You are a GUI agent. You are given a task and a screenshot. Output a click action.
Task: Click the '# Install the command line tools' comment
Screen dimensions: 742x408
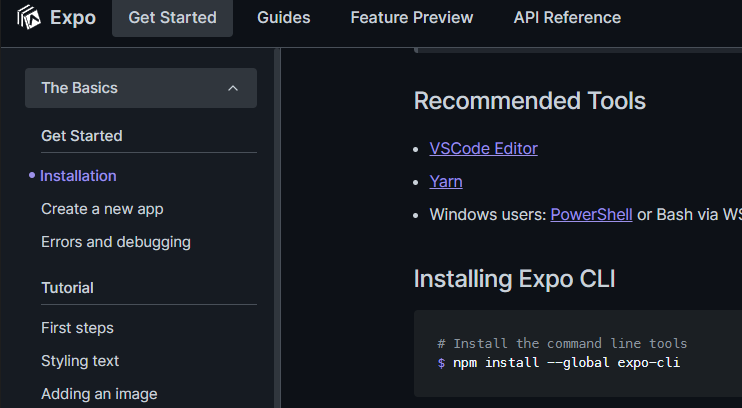[x=562, y=343]
